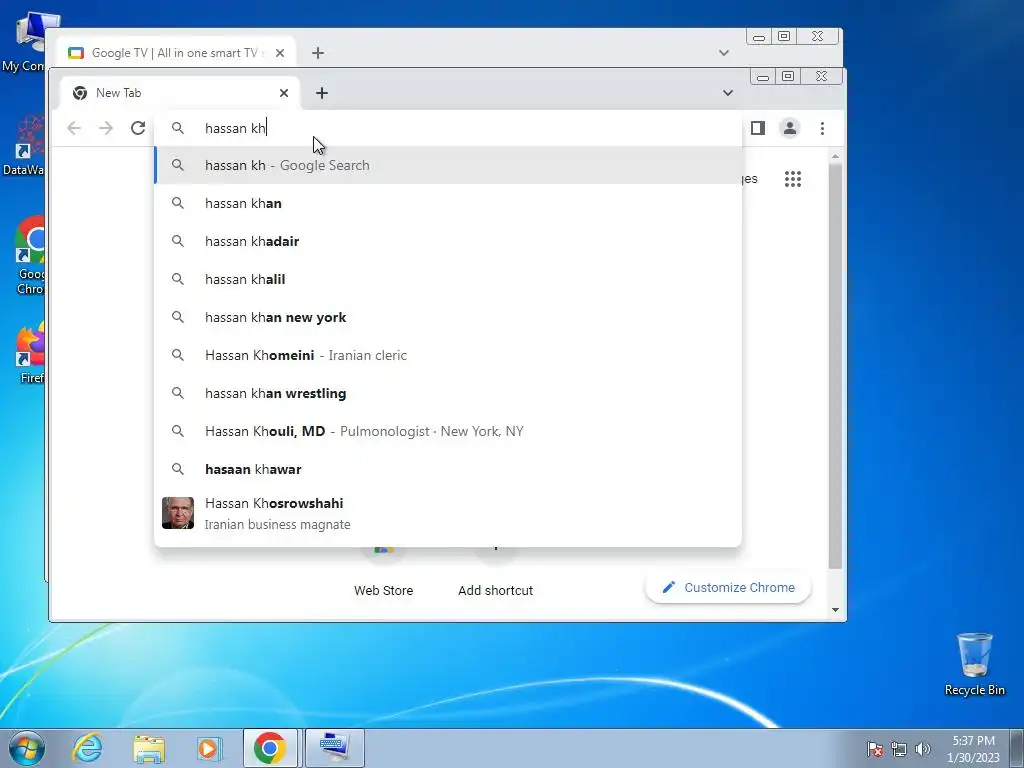1024x768 pixels.
Task: Pick the 'hasaan khawar' suggestion
Action: click(x=448, y=469)
